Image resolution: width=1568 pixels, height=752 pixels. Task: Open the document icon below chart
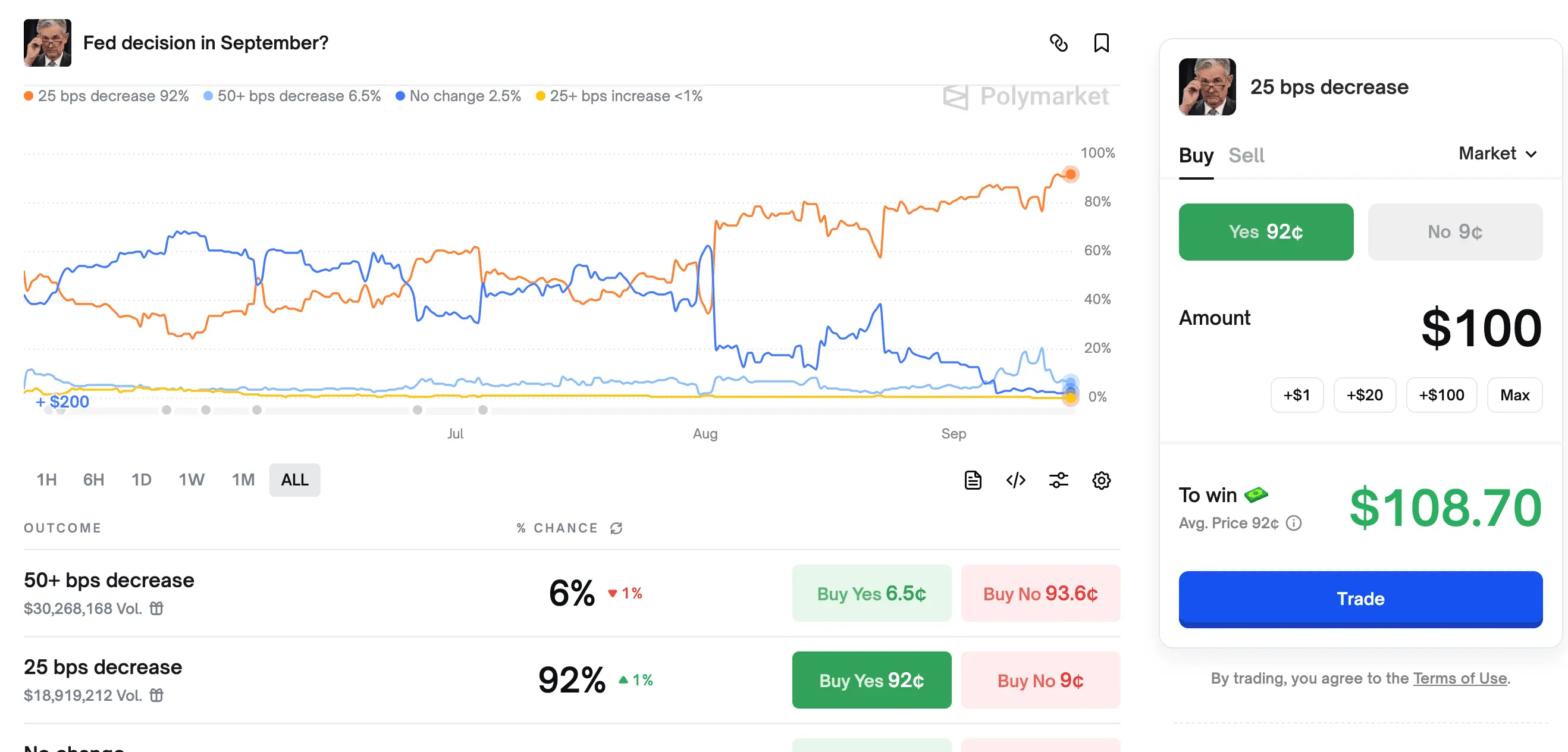(x=973, y=481)
